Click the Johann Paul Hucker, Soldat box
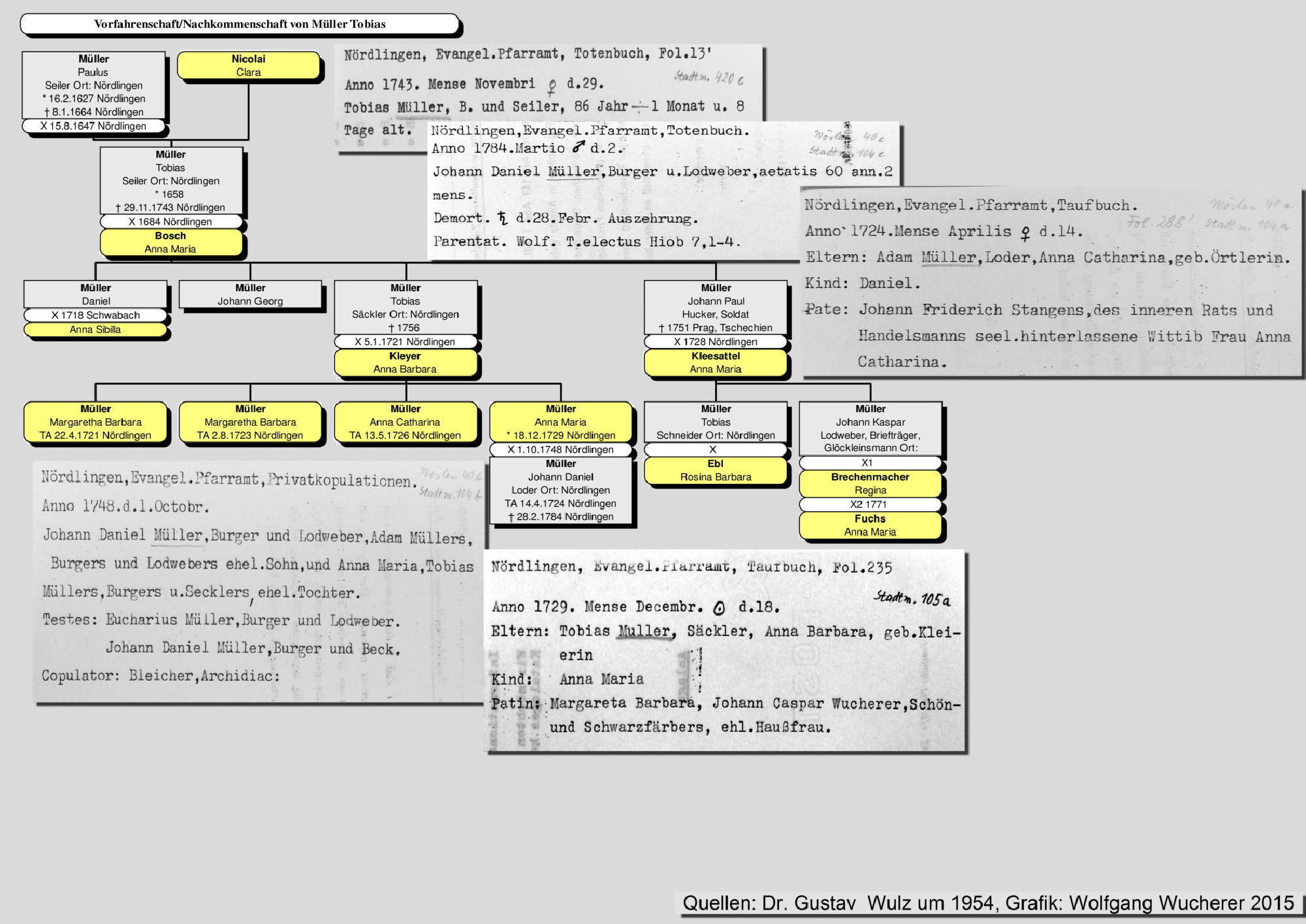 (716, 308)
